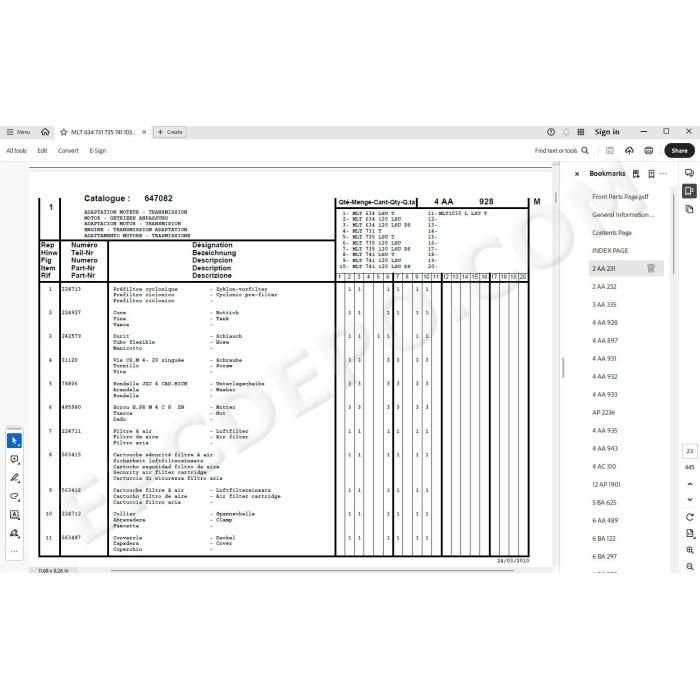The image size is (700, 700).
Task: Click the Find text or tools search
Action: [x=562, y=151]
